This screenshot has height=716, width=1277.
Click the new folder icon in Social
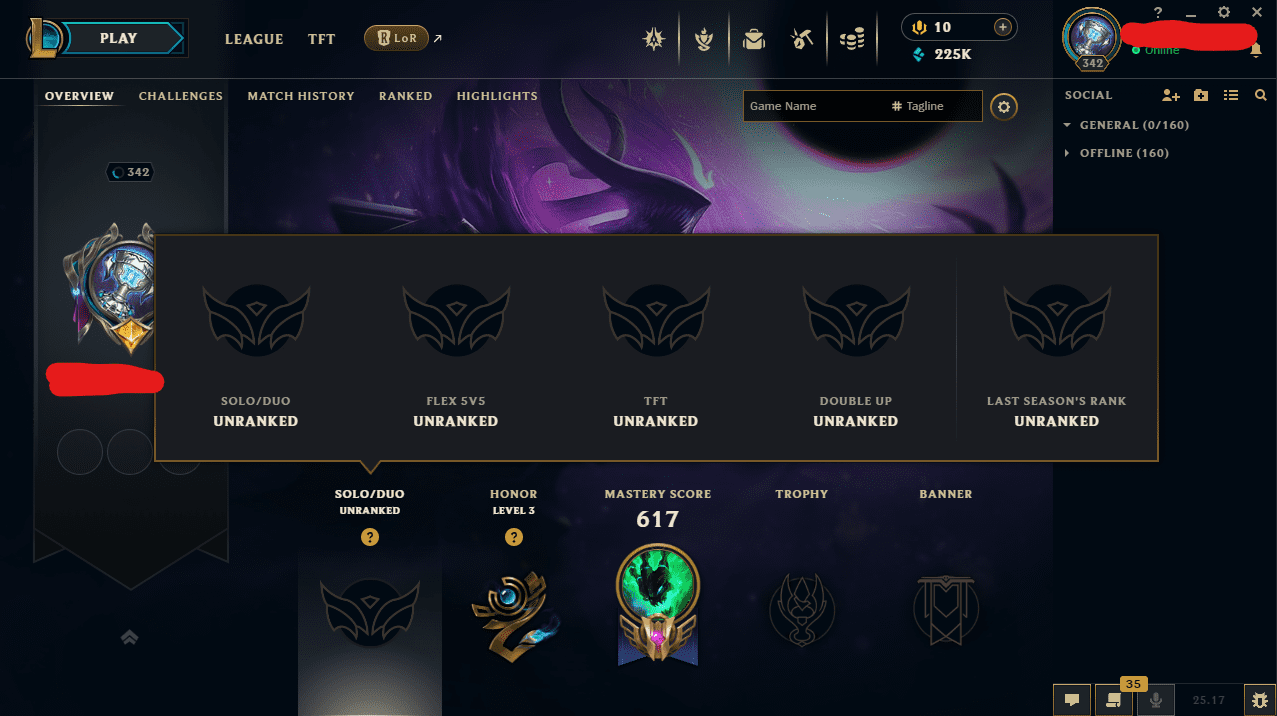click(x=1201, y=95)
